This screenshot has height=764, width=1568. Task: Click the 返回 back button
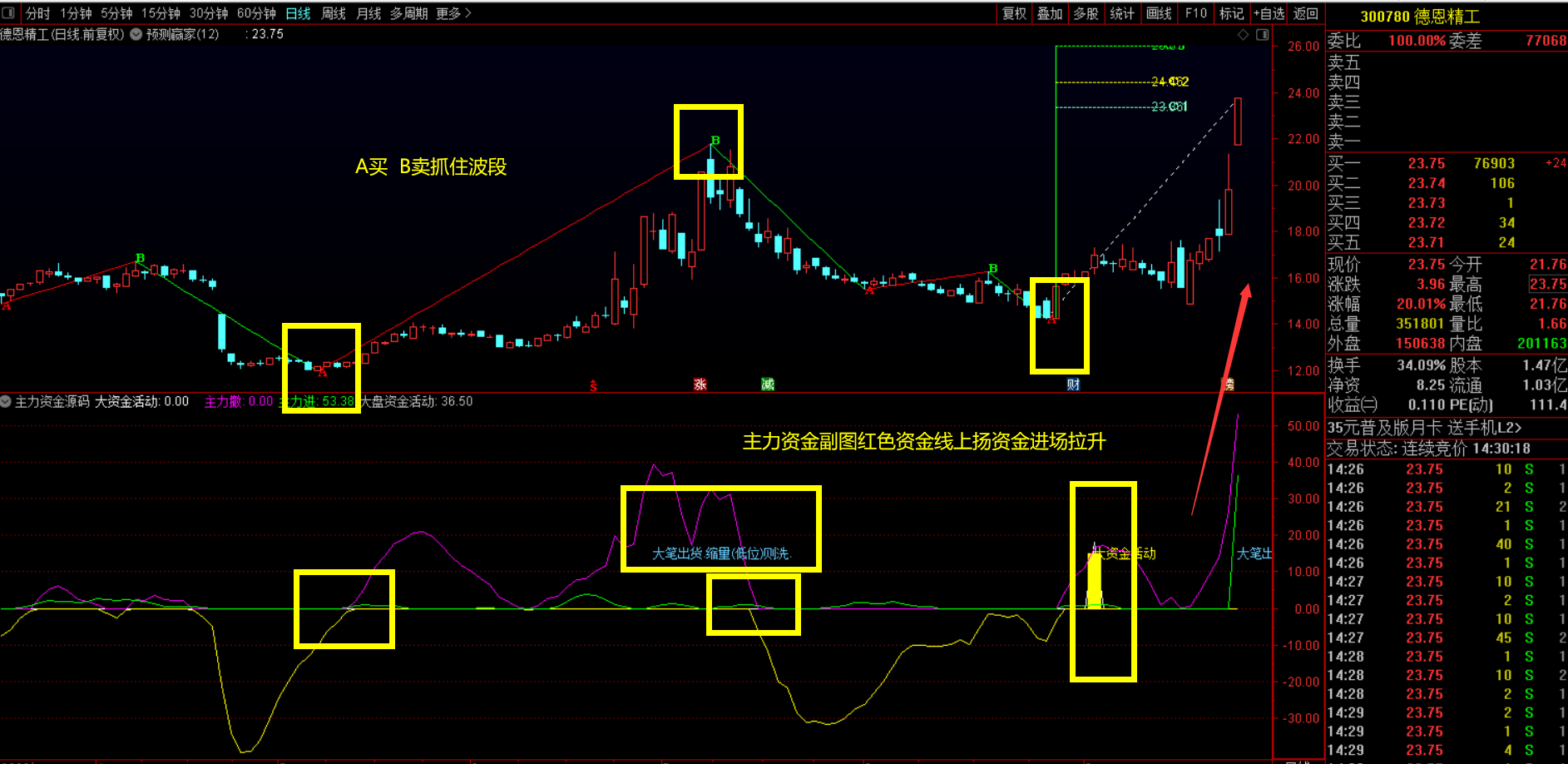(x=1306, y=13)
